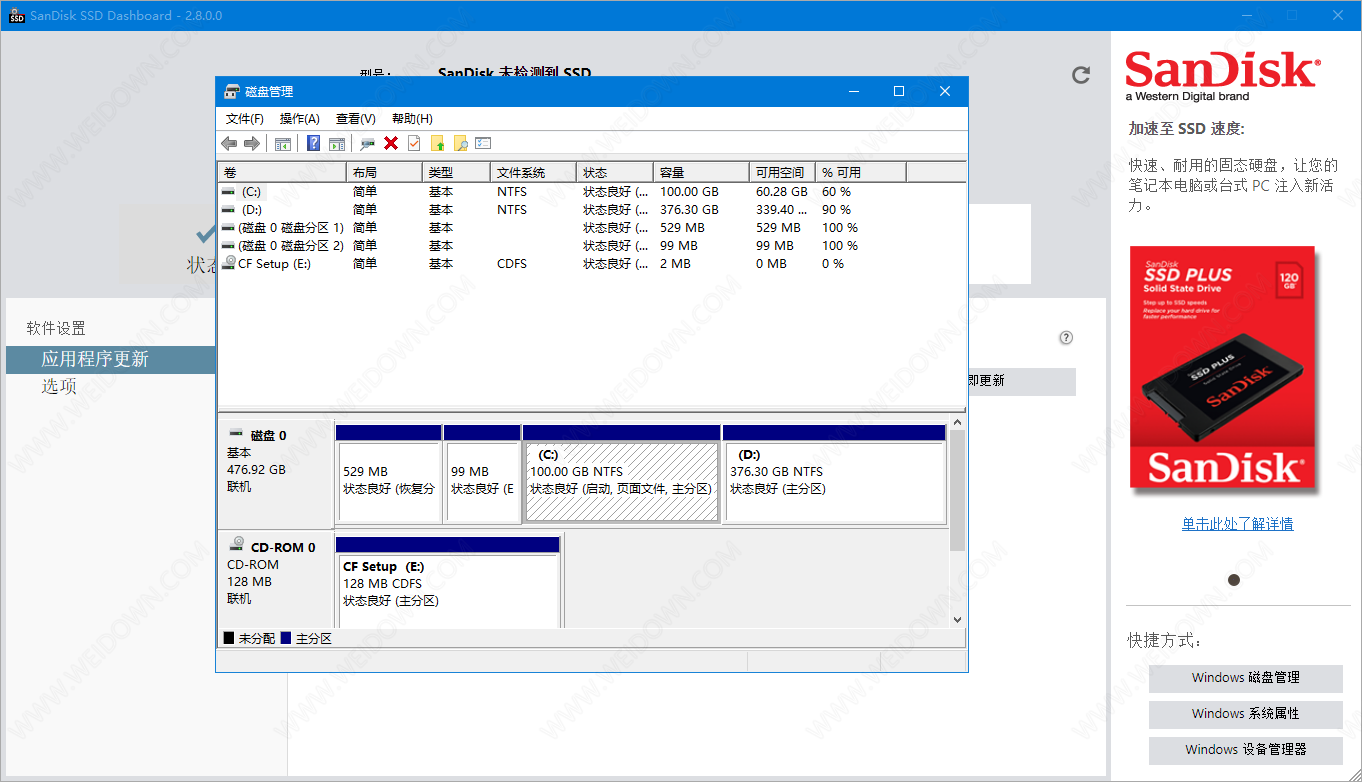
Task: Click the 磁盘 0 disk label panel
Action: pyautogui.click(x=275, y=474)
